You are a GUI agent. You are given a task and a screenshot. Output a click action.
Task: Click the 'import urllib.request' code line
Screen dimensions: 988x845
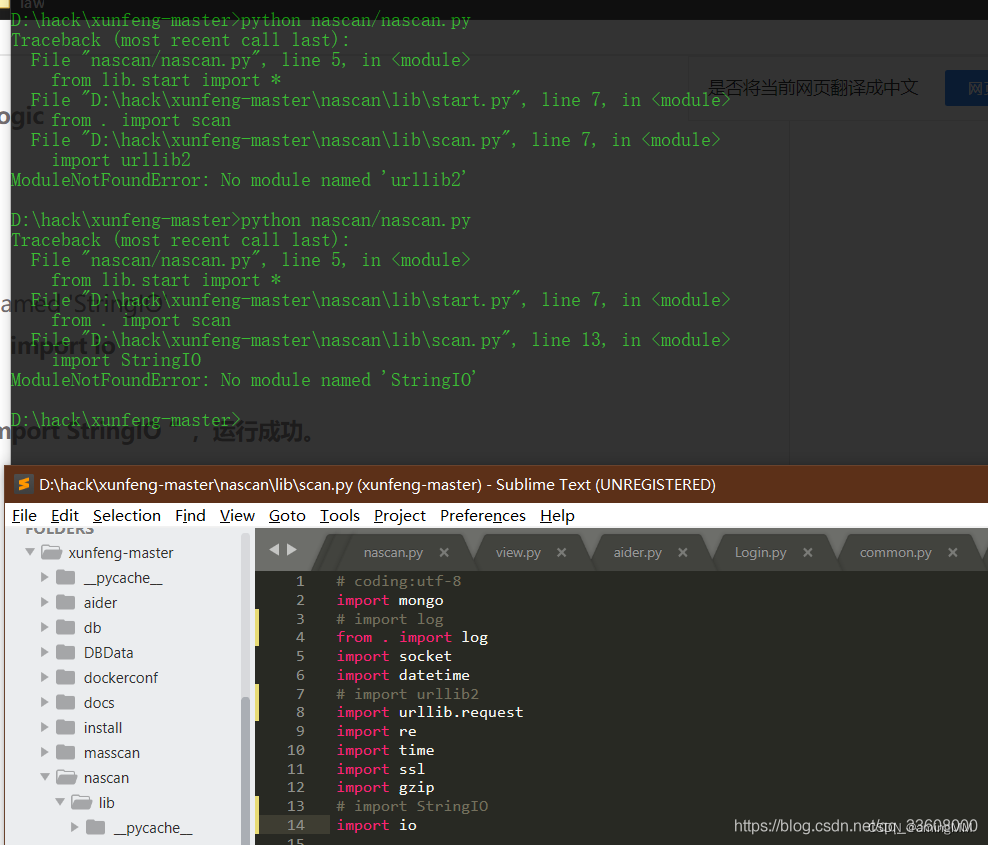point(430,712)
